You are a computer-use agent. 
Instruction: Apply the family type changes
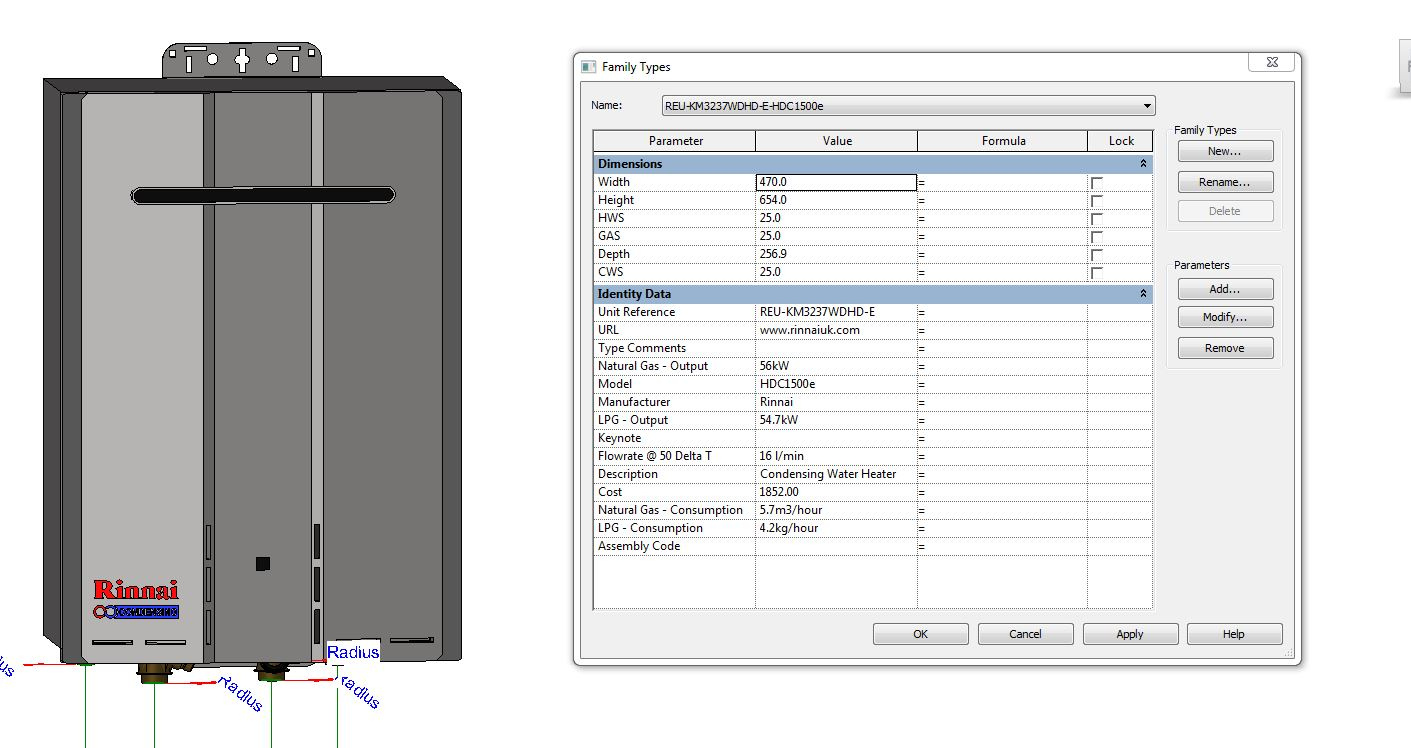pos(1129,634)
